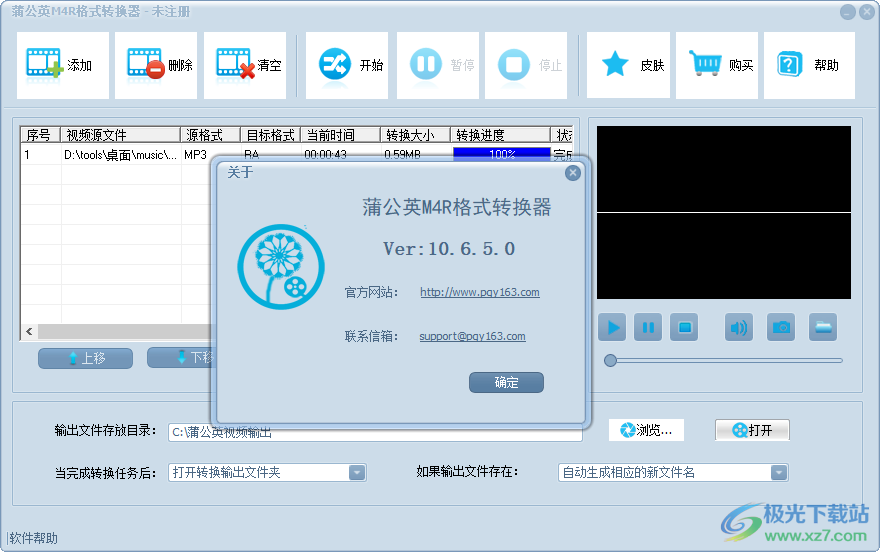Take a snapshot with the camera icon

point(781,327)
